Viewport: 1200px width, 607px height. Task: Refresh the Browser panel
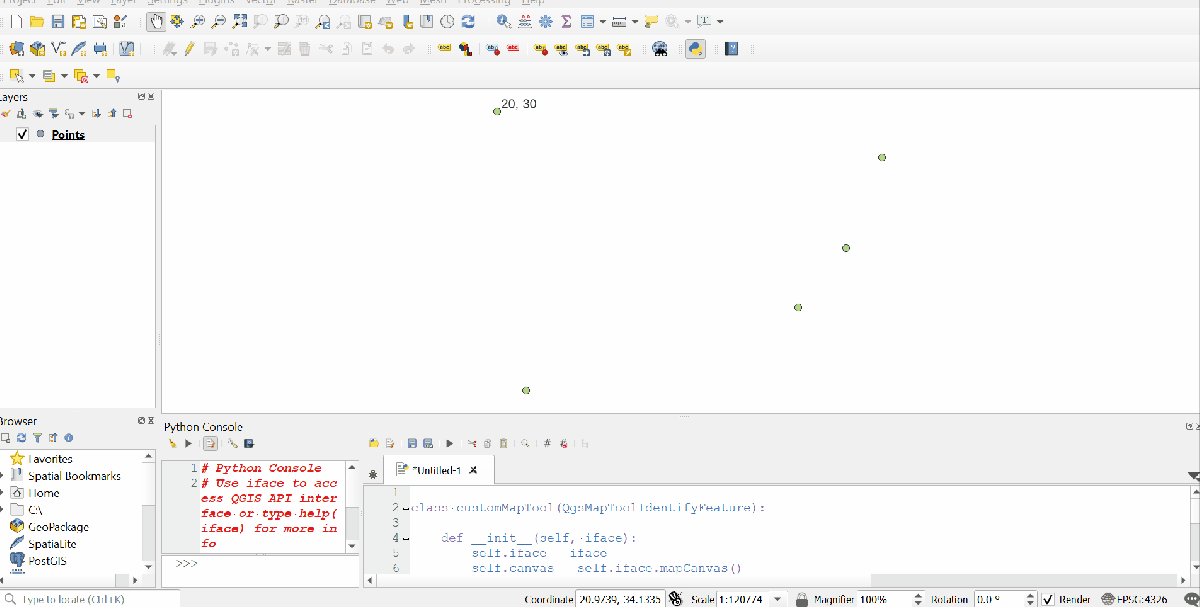(21, 438)
